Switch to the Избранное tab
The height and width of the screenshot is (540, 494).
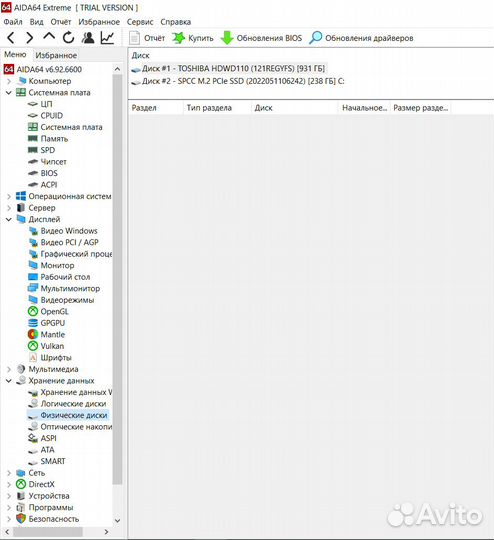click(x=56, y=55)
